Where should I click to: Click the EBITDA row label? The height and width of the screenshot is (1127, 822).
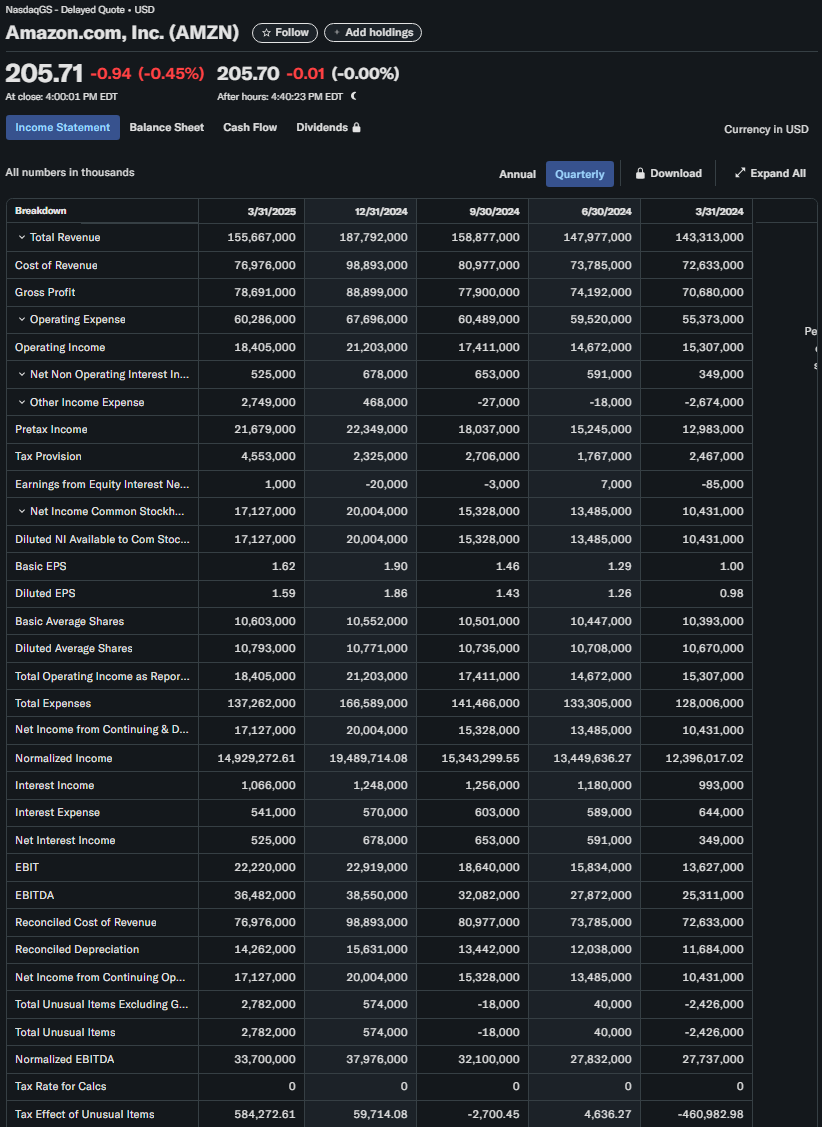click(34, 896)
